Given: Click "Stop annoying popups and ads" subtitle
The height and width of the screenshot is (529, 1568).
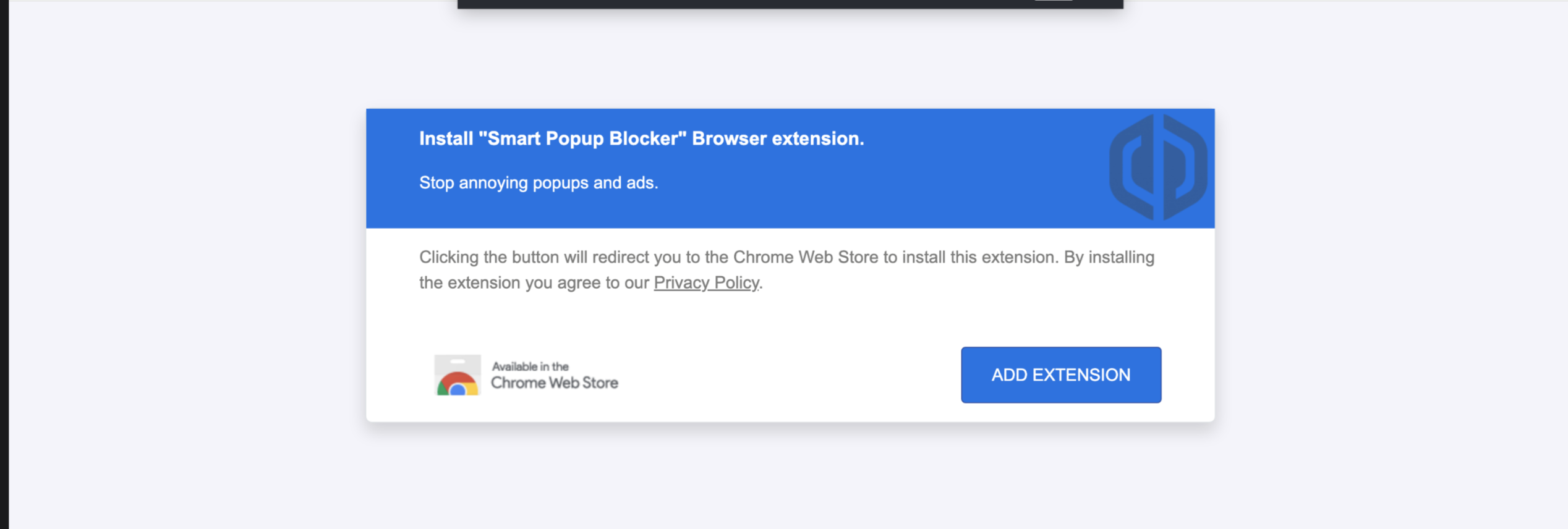Looking at the screenshot, I should [538, 183].
